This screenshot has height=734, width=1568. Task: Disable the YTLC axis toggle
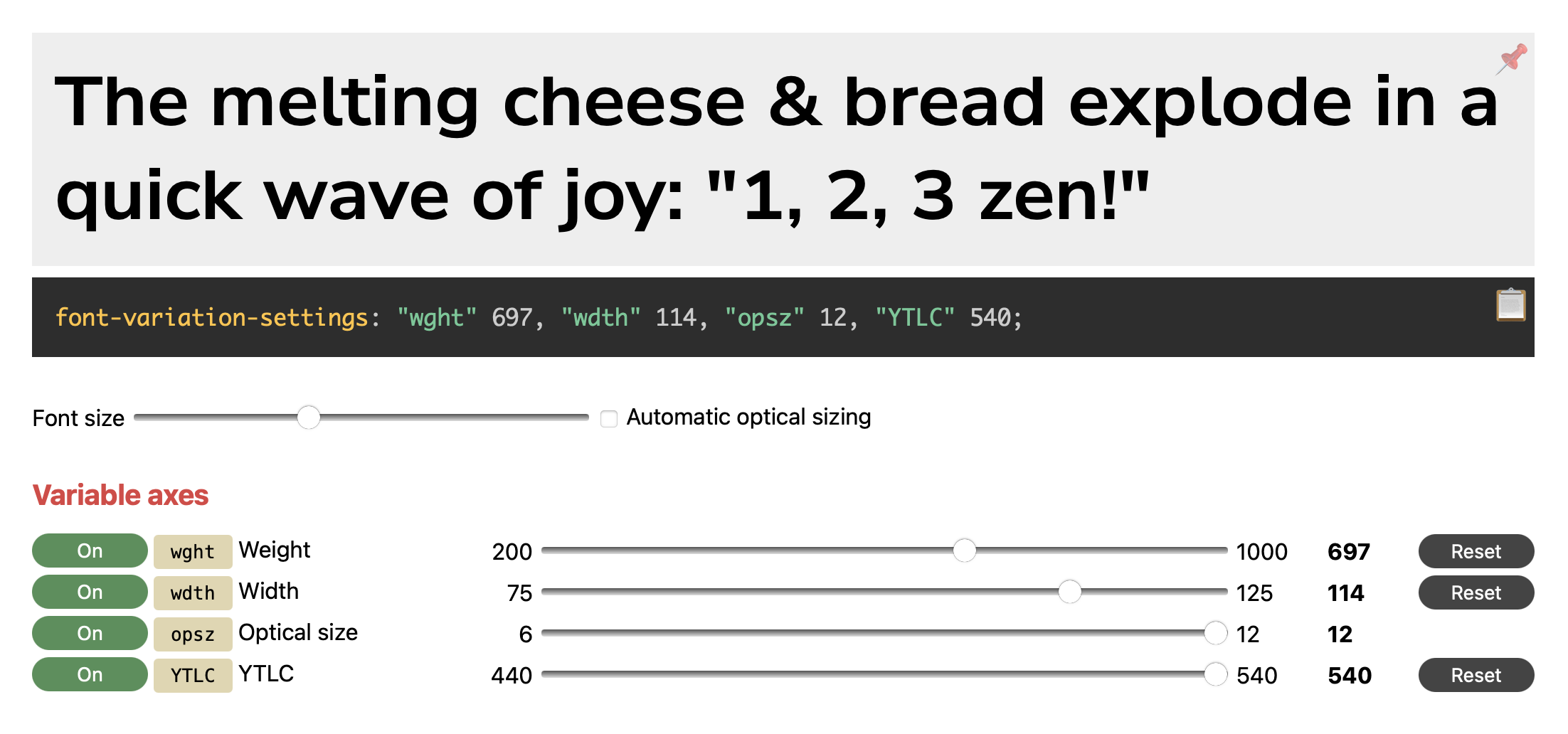point(90,675)
